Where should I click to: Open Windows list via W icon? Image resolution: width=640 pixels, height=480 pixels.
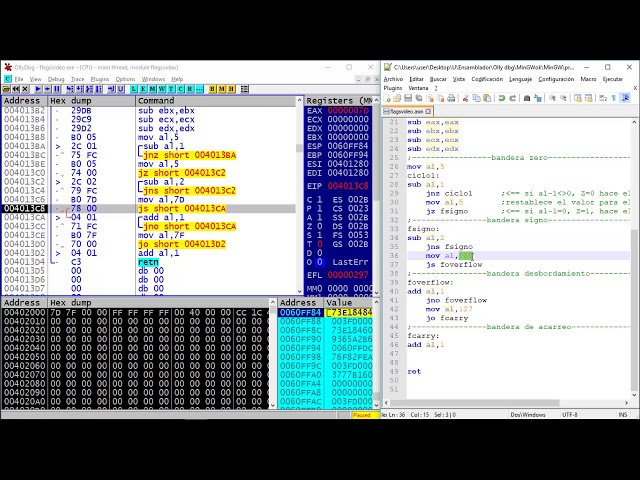point(162,89)
